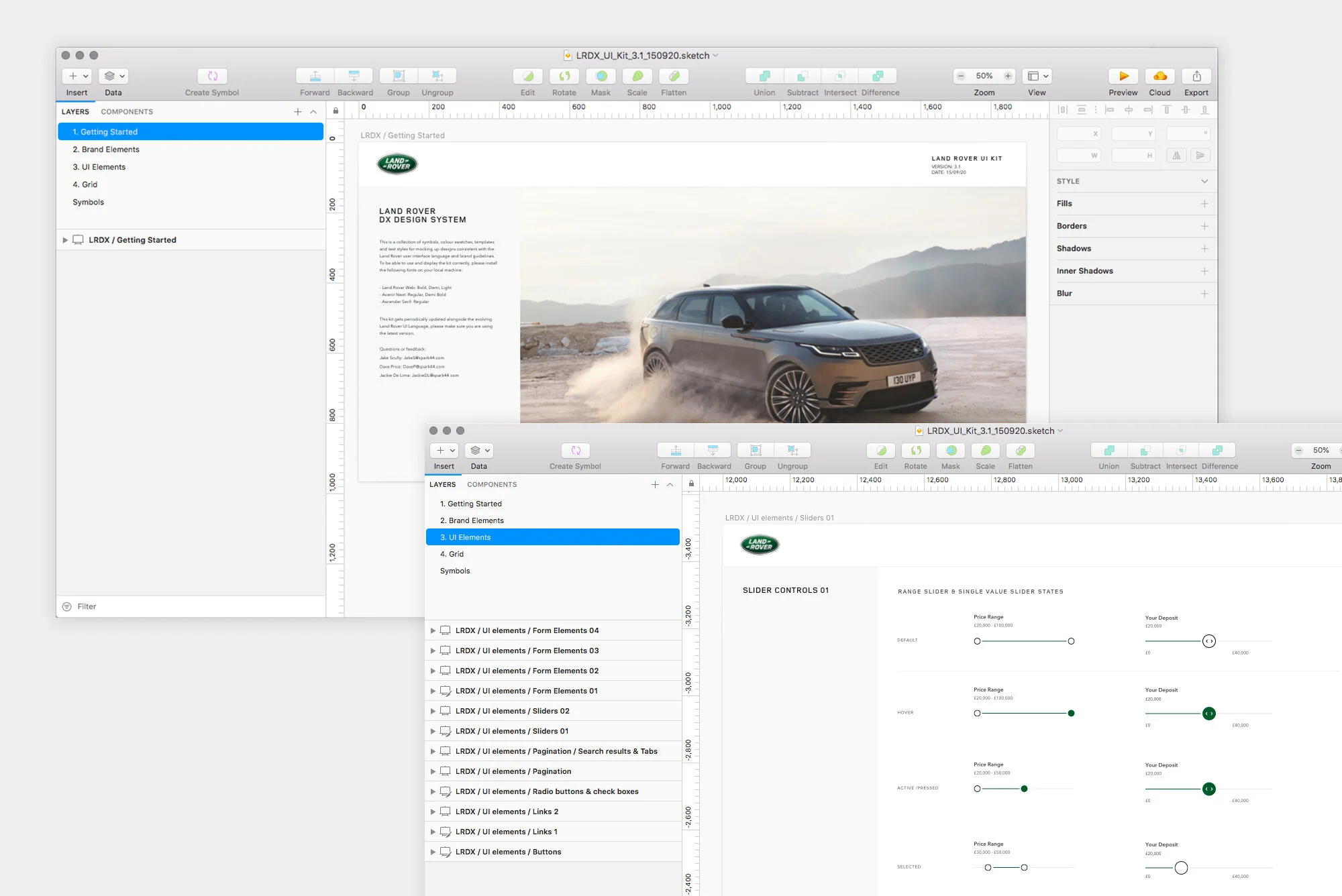1342x896 pixels.
Task: Toggle the ruler lock in front window
Action: (x=691, y=484)
